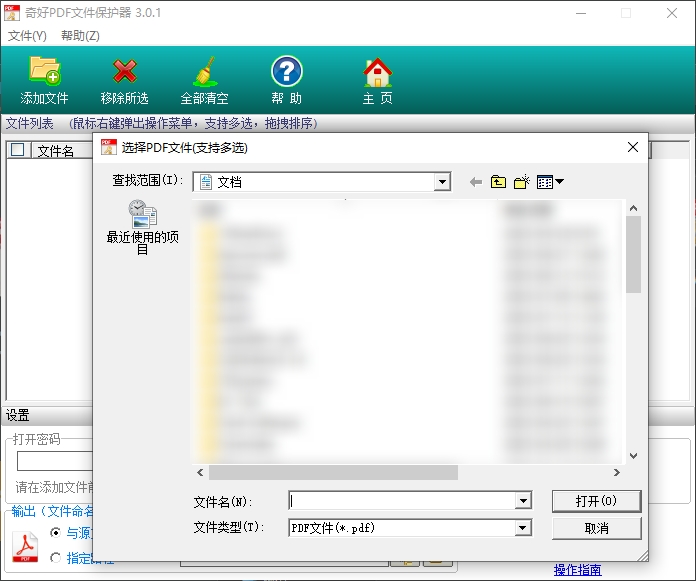Select the 指定 path radio button
This screenshot has height=581, width=696.
55,557
